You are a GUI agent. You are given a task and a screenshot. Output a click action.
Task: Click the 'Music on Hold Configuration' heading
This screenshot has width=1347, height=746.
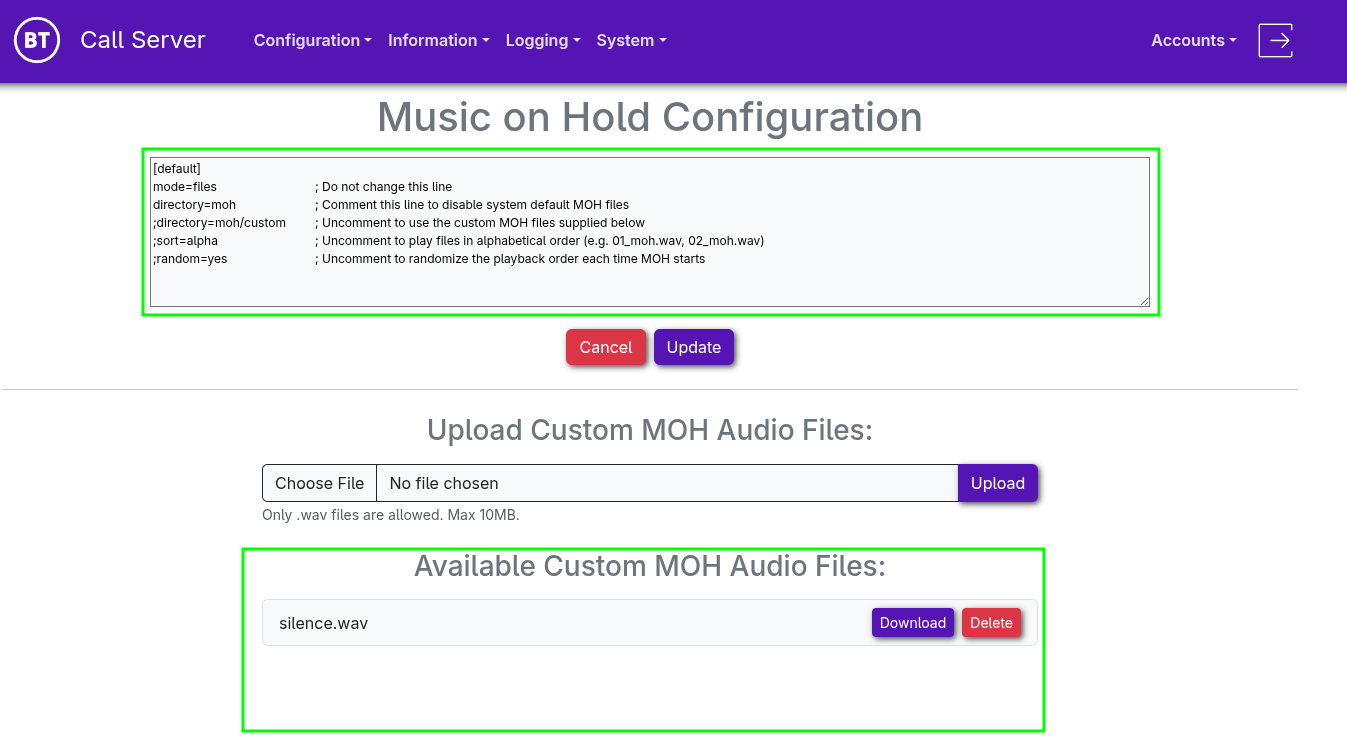pyautogui.click(x=650, y=117)
